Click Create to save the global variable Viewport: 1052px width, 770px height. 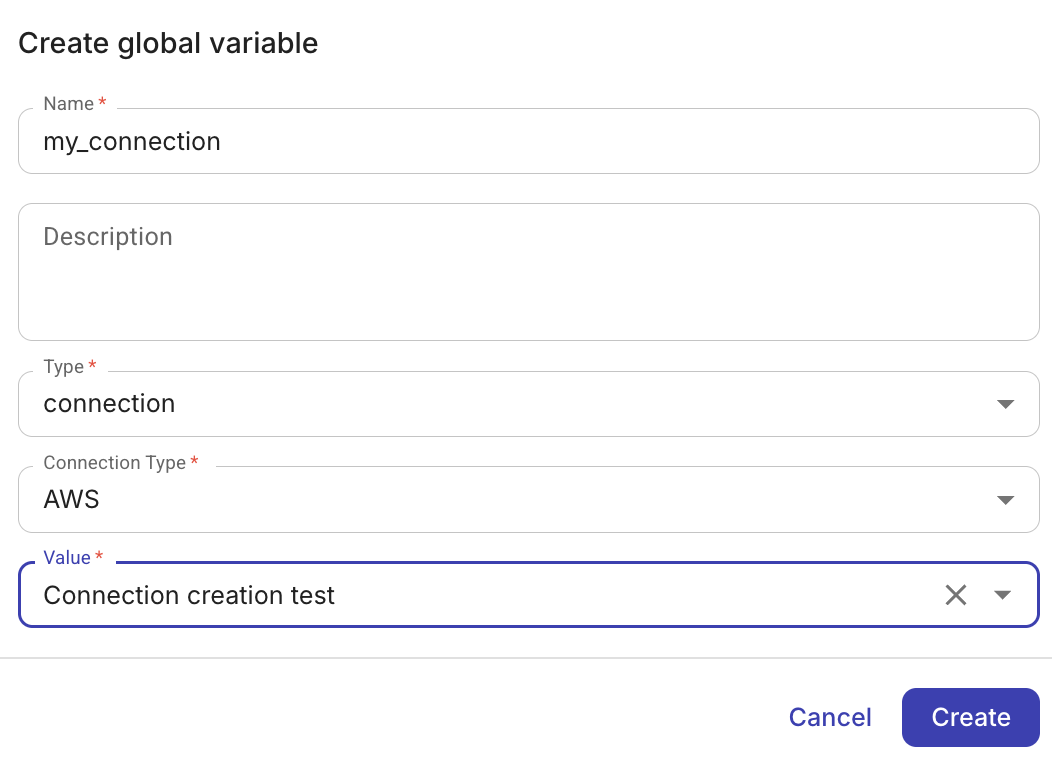coord(970,717)
